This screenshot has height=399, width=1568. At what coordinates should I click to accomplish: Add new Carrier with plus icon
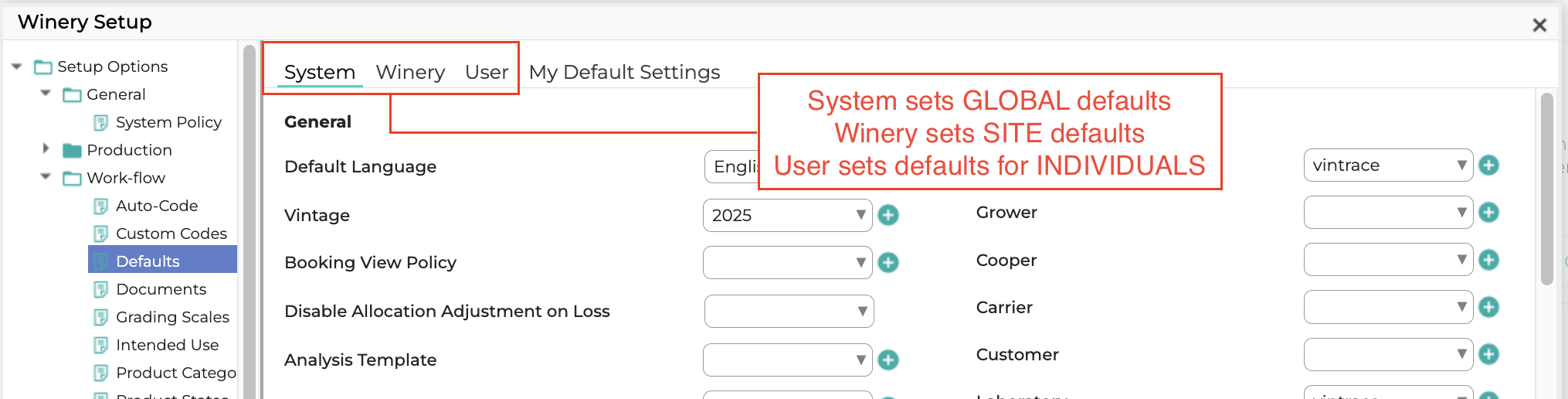tap(1488, 308)
